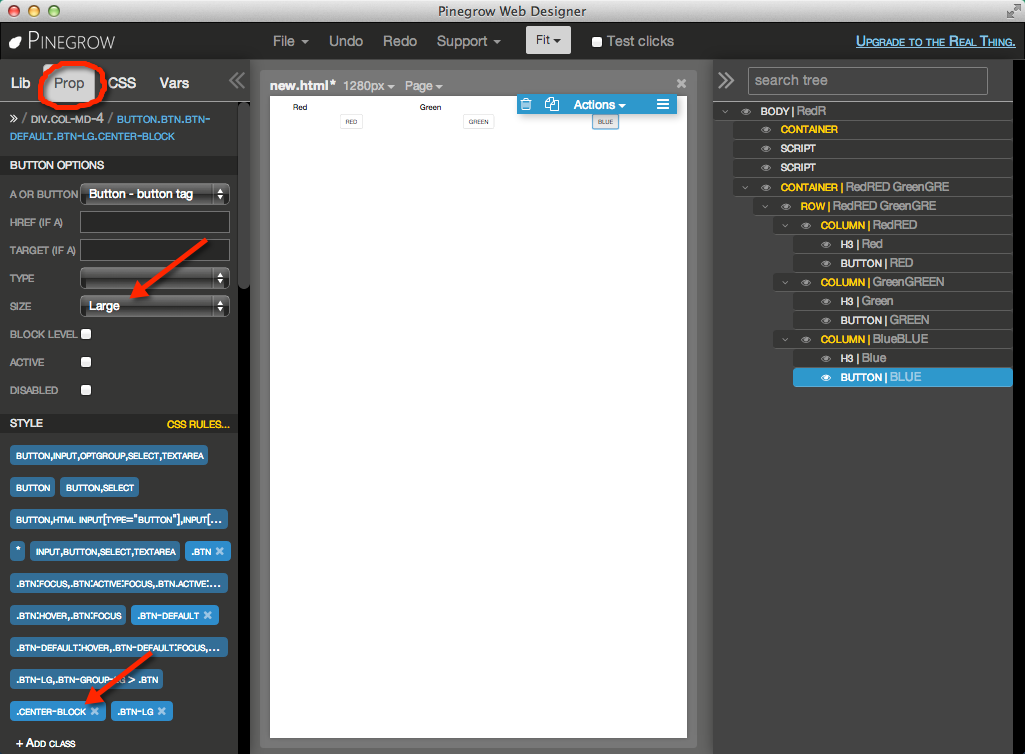Screen dimensions: 1025x754
Task: Open the CSS Rules link
Action: [198, 424]
